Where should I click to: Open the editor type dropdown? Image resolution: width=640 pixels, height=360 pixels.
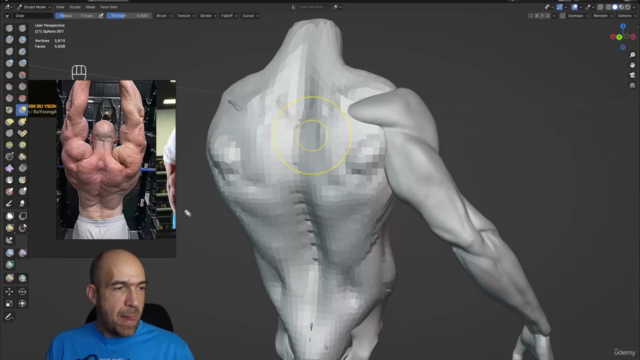tap(8, 7)
